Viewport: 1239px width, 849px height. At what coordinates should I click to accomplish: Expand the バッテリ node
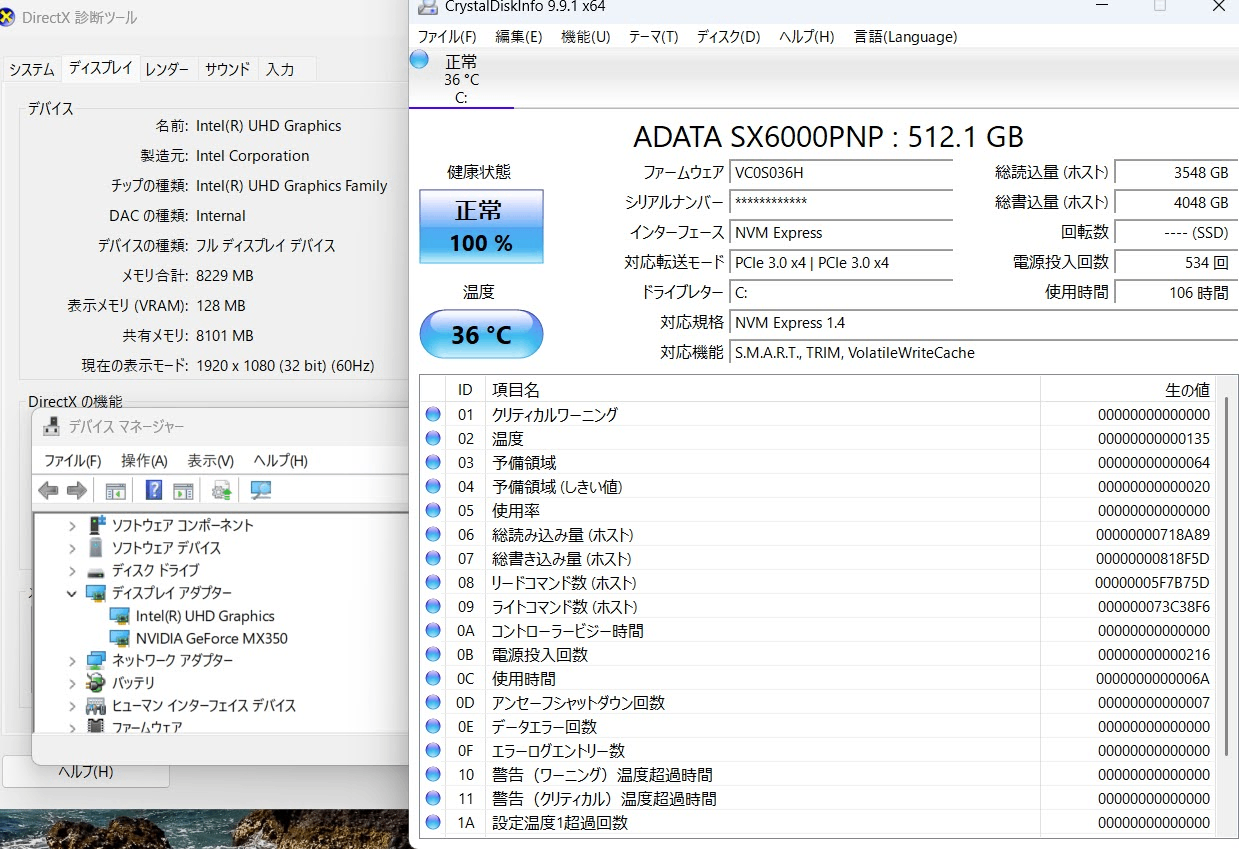click(x=72, y=683)
